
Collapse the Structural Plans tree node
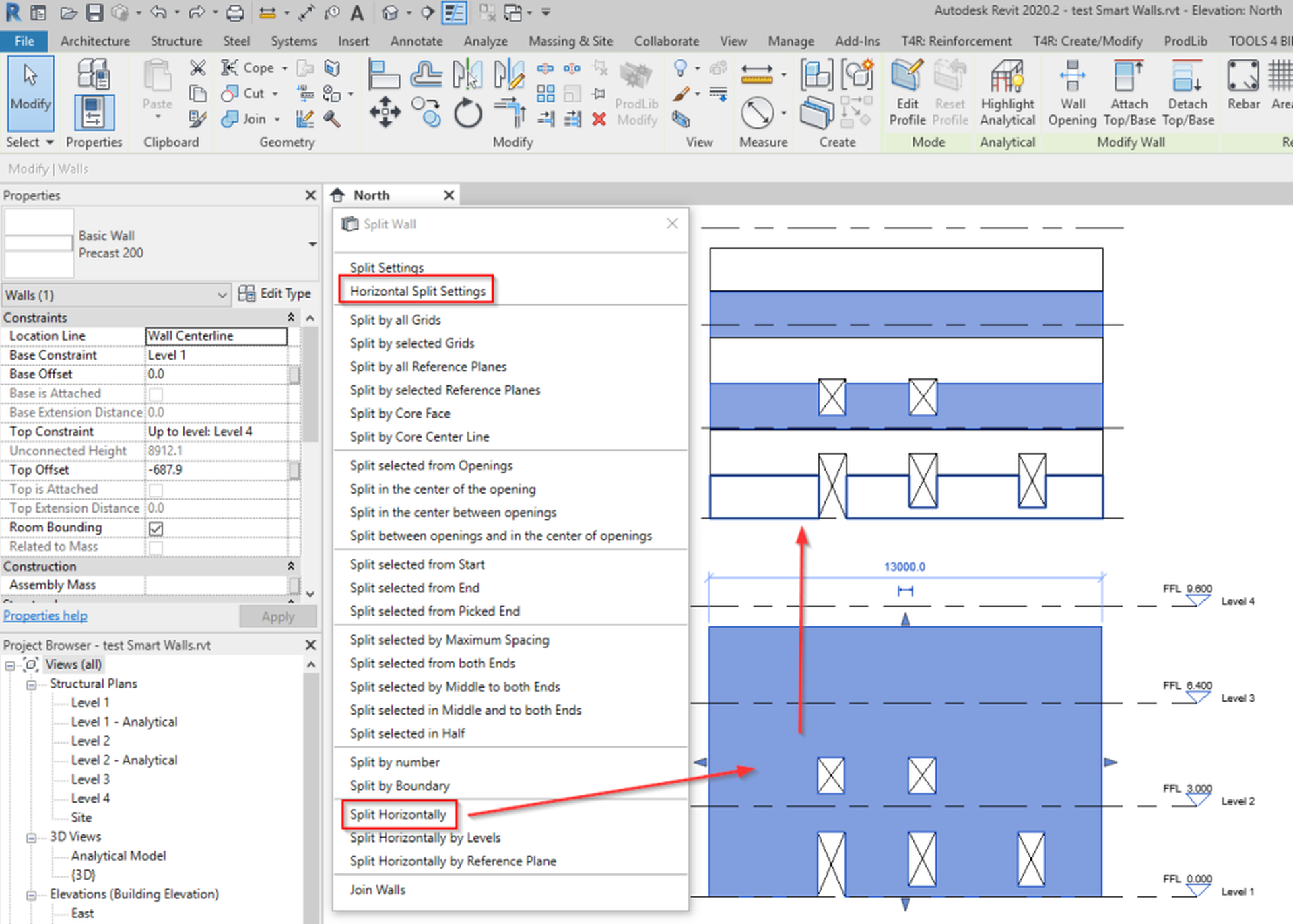coord(32,684)
